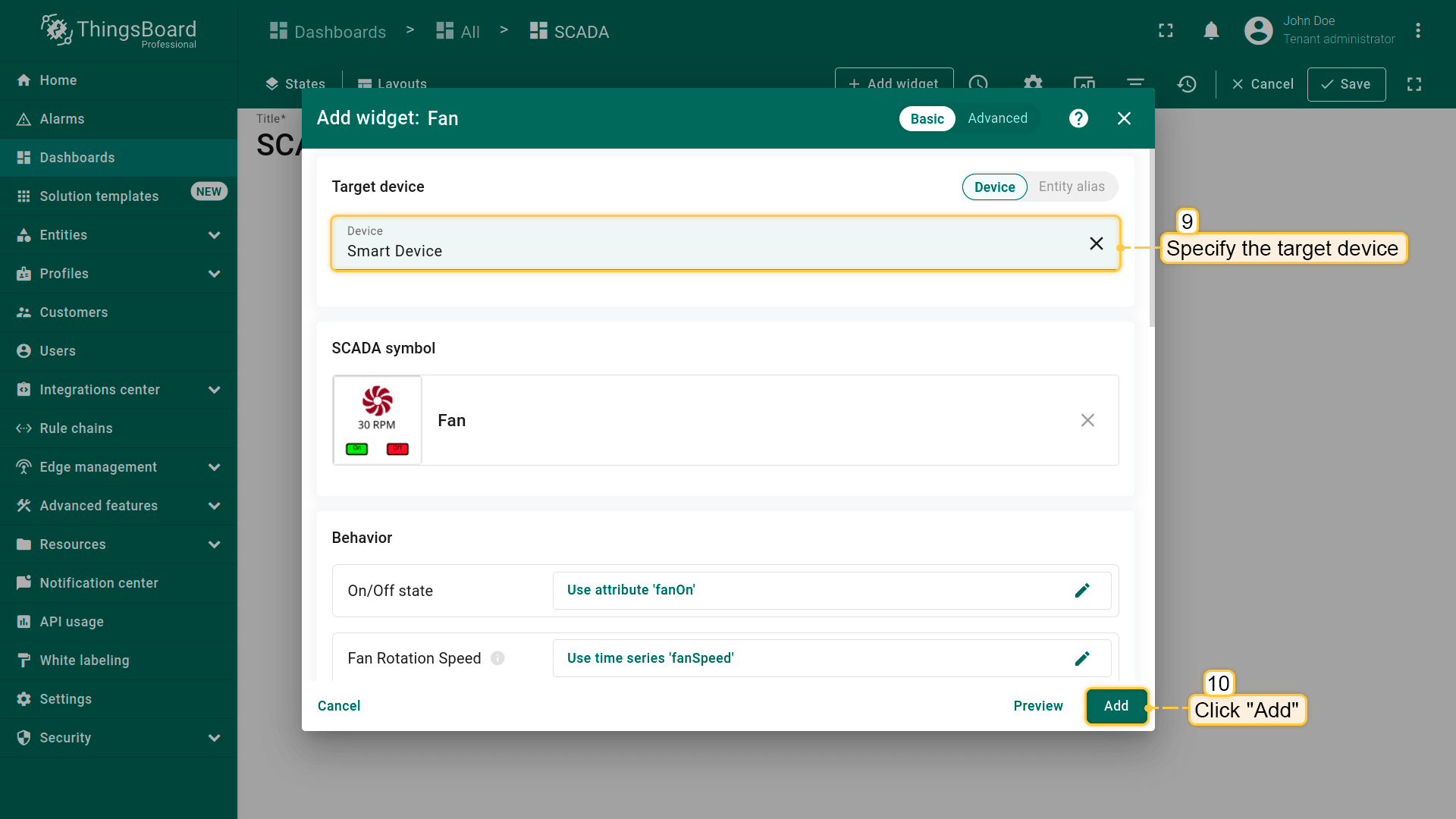Open the help question mark icon

coord(1078,118)
